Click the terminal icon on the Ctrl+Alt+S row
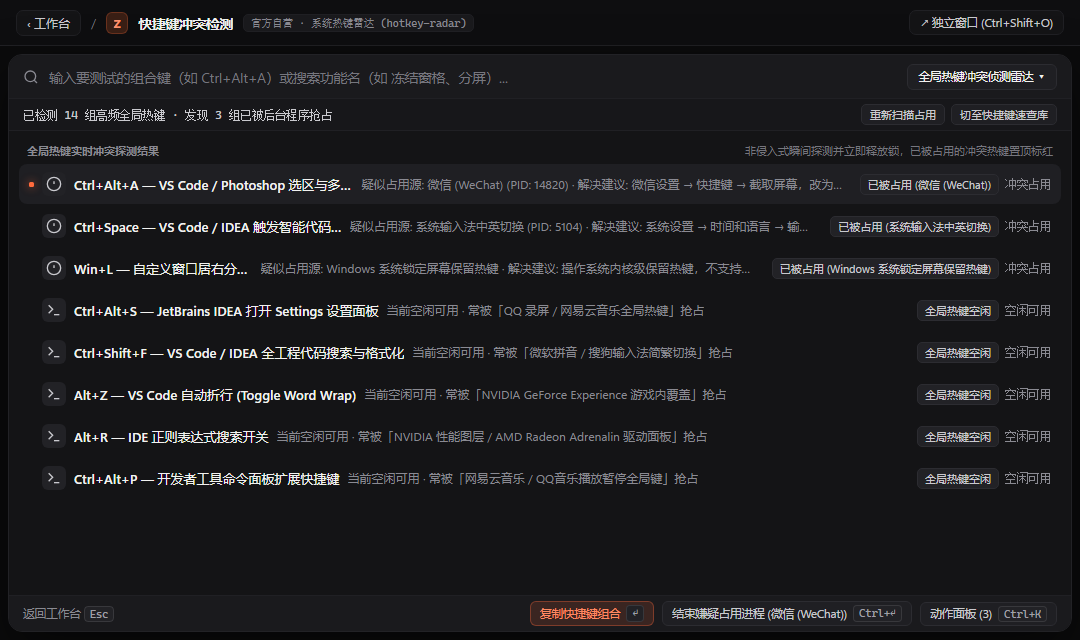Screen dimensions: 1080x640 (54, 310)
